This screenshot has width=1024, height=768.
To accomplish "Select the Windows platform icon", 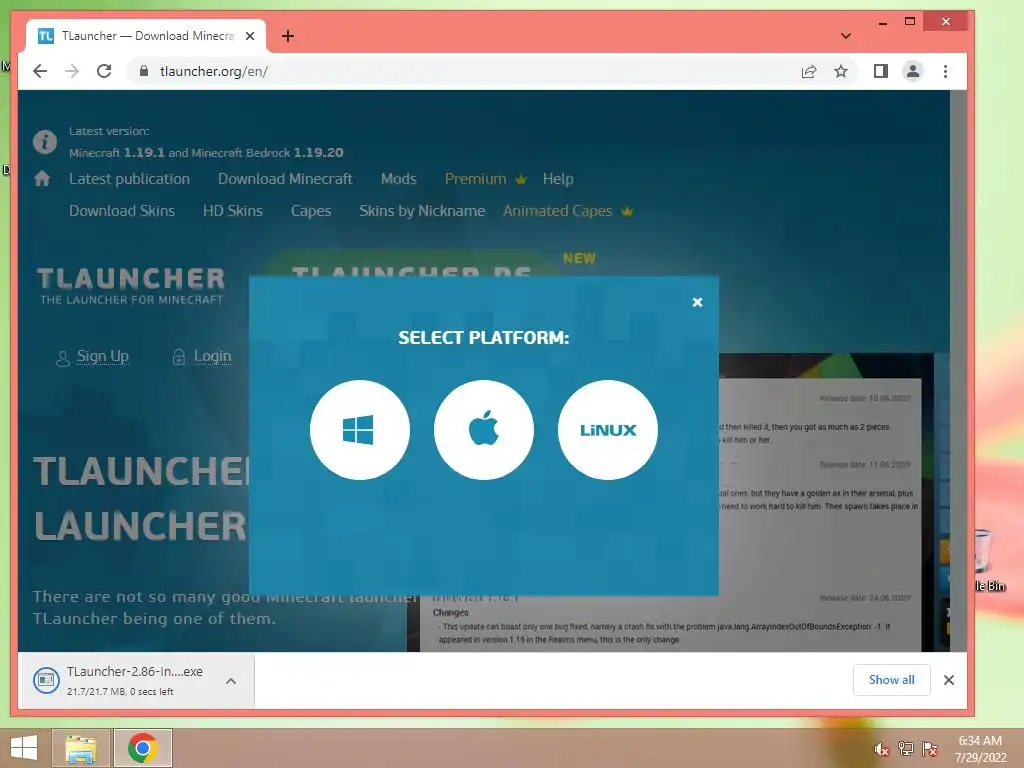I will click(359, 430).
